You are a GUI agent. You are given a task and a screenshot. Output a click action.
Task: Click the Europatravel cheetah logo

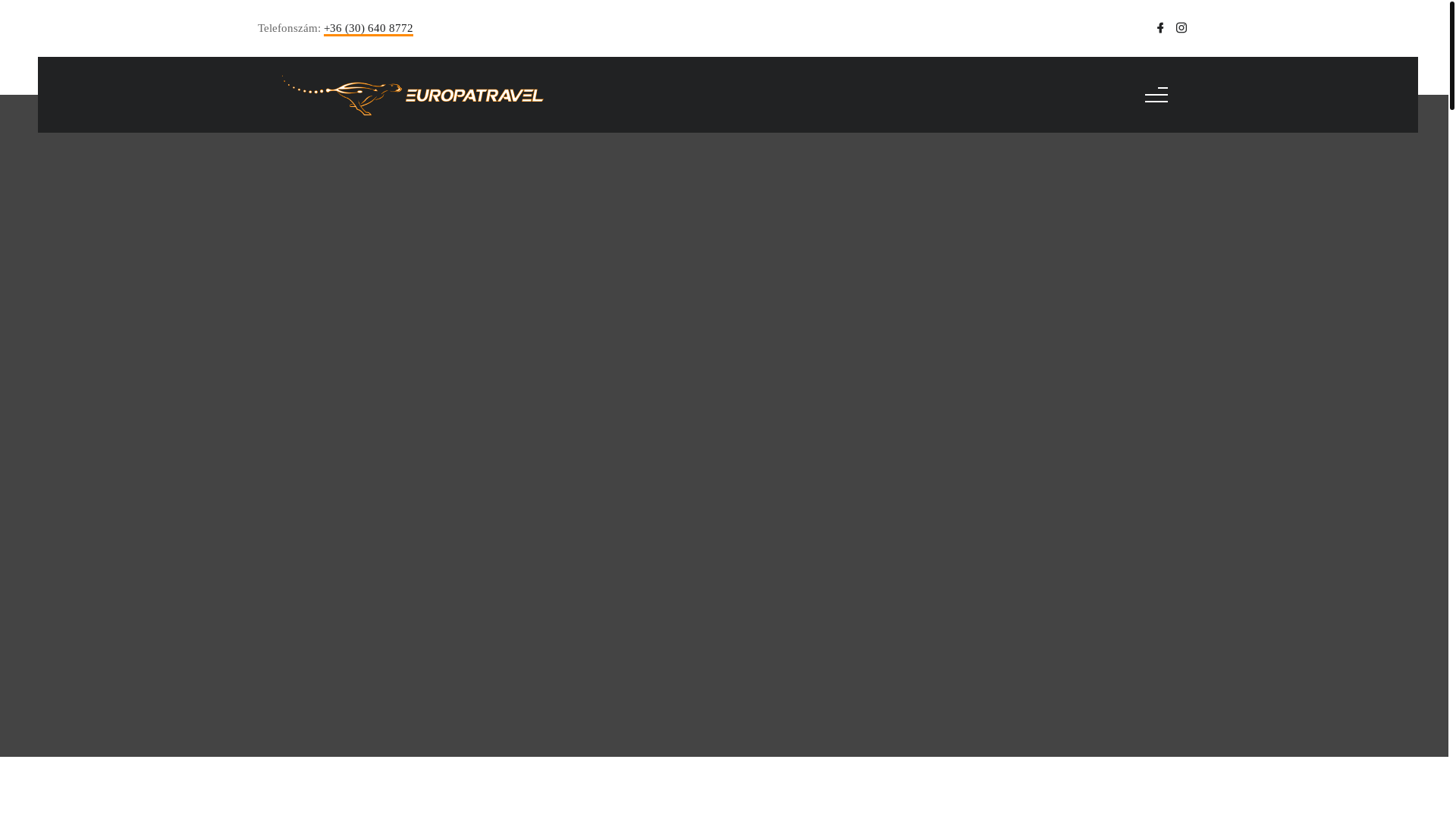[413, 95]
